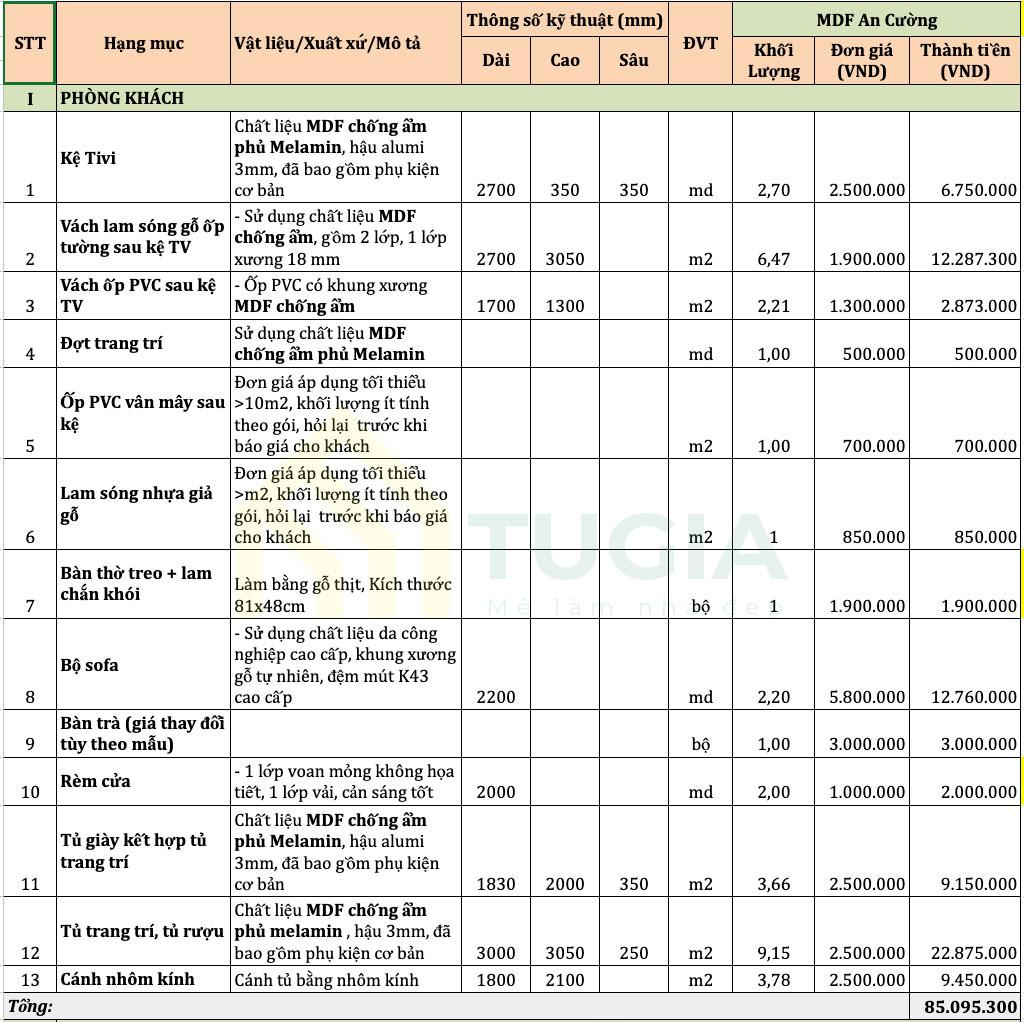This screenshot has width=1024, height=1022.
Task: Click the Đơn giá (VND) header
Action: 861,61
